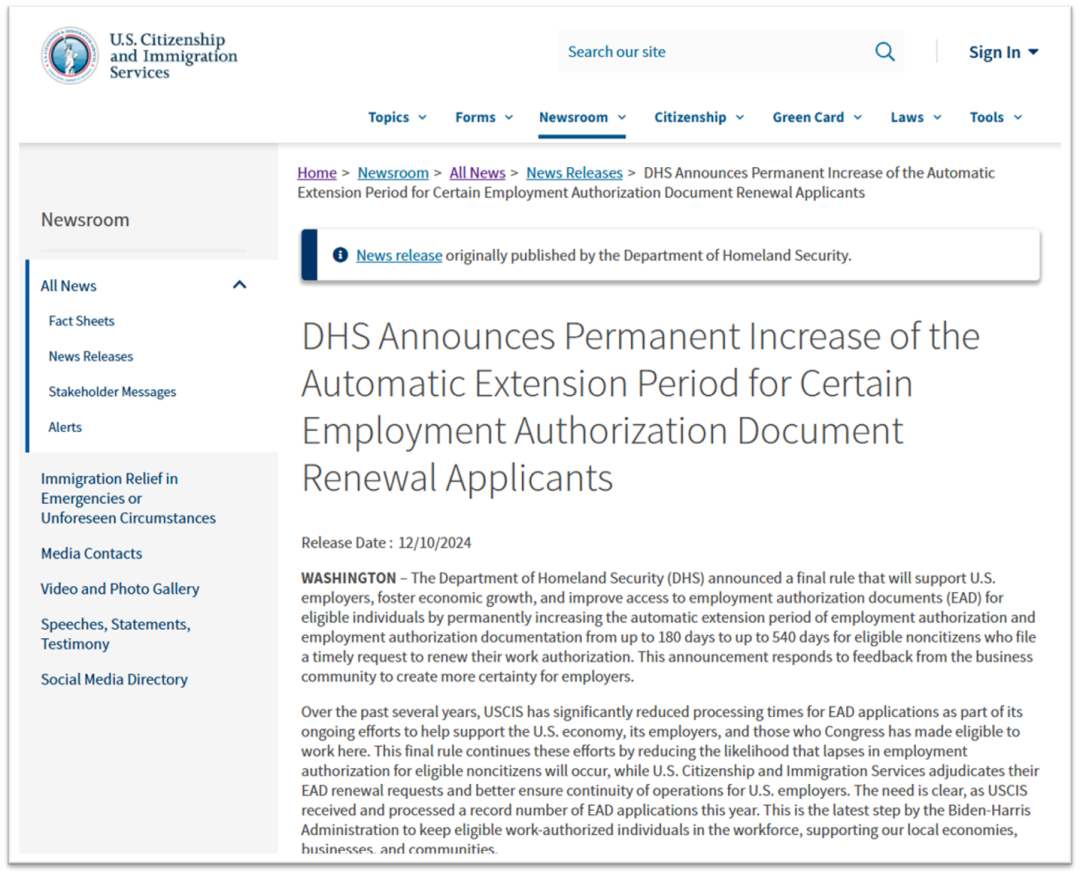The height and width of the screenshot is (875, 1080).
Task: Click the USCIS seal logo
Action: pyautogui.click(x=70, y=56)
